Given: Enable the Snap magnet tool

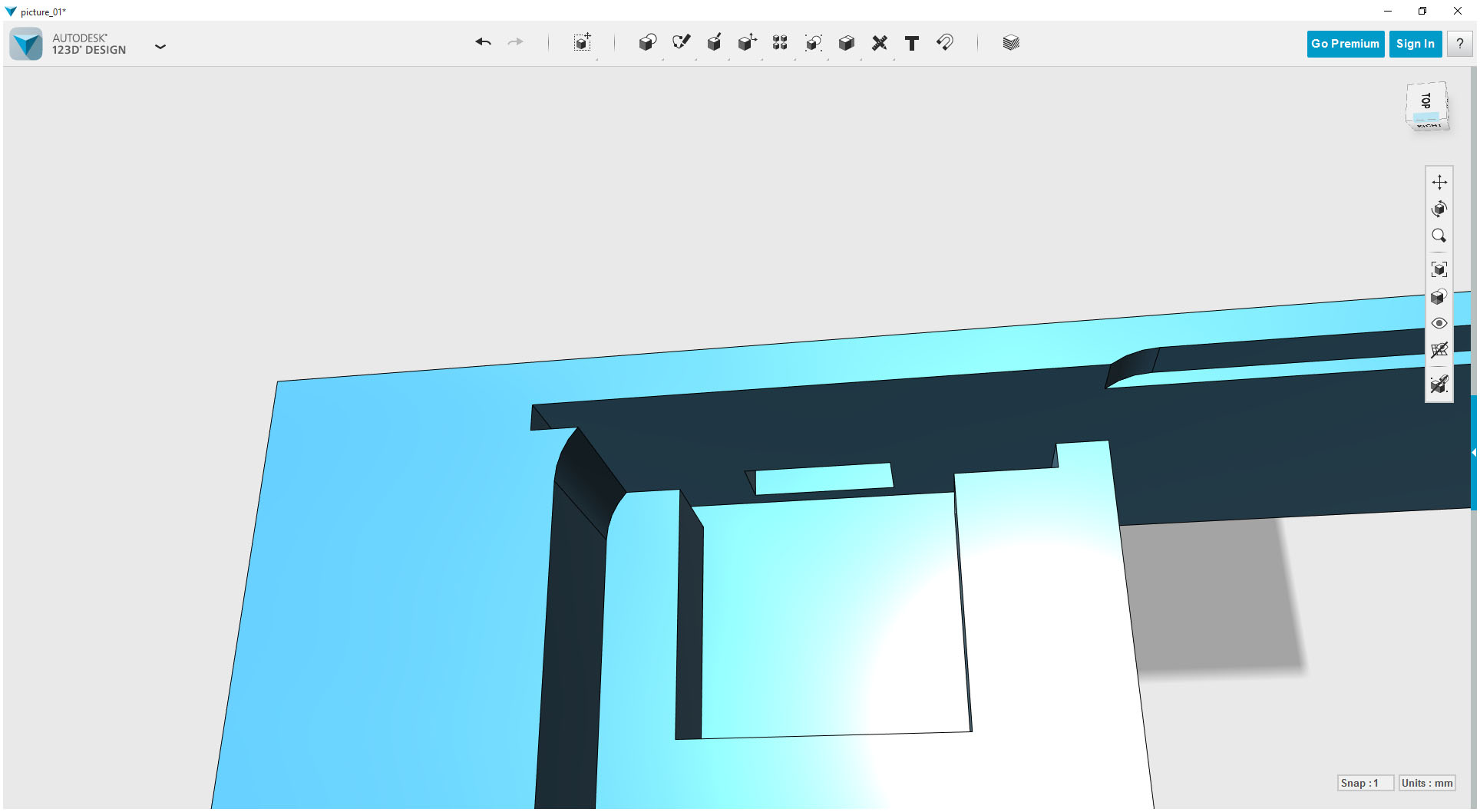Looking at the screenshot, I should (945, 44).
